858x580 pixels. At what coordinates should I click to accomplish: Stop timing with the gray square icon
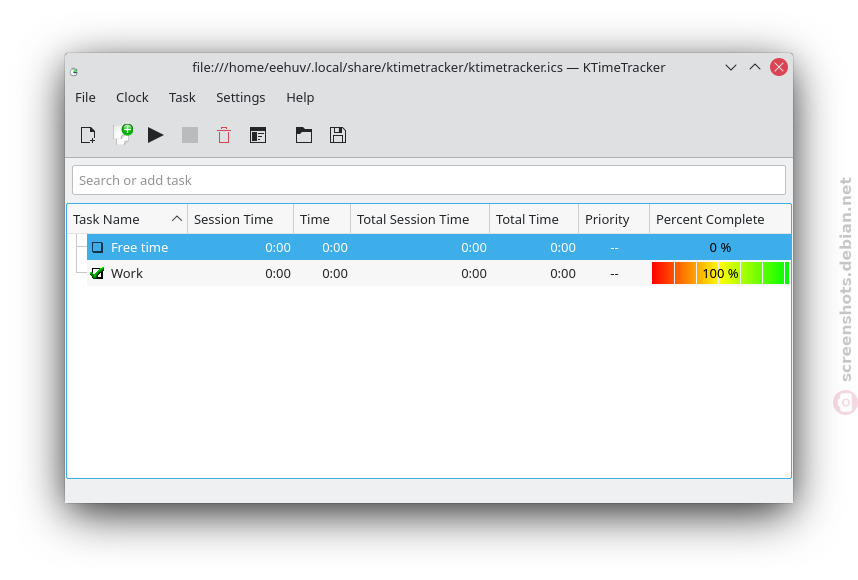coord(190,135)
